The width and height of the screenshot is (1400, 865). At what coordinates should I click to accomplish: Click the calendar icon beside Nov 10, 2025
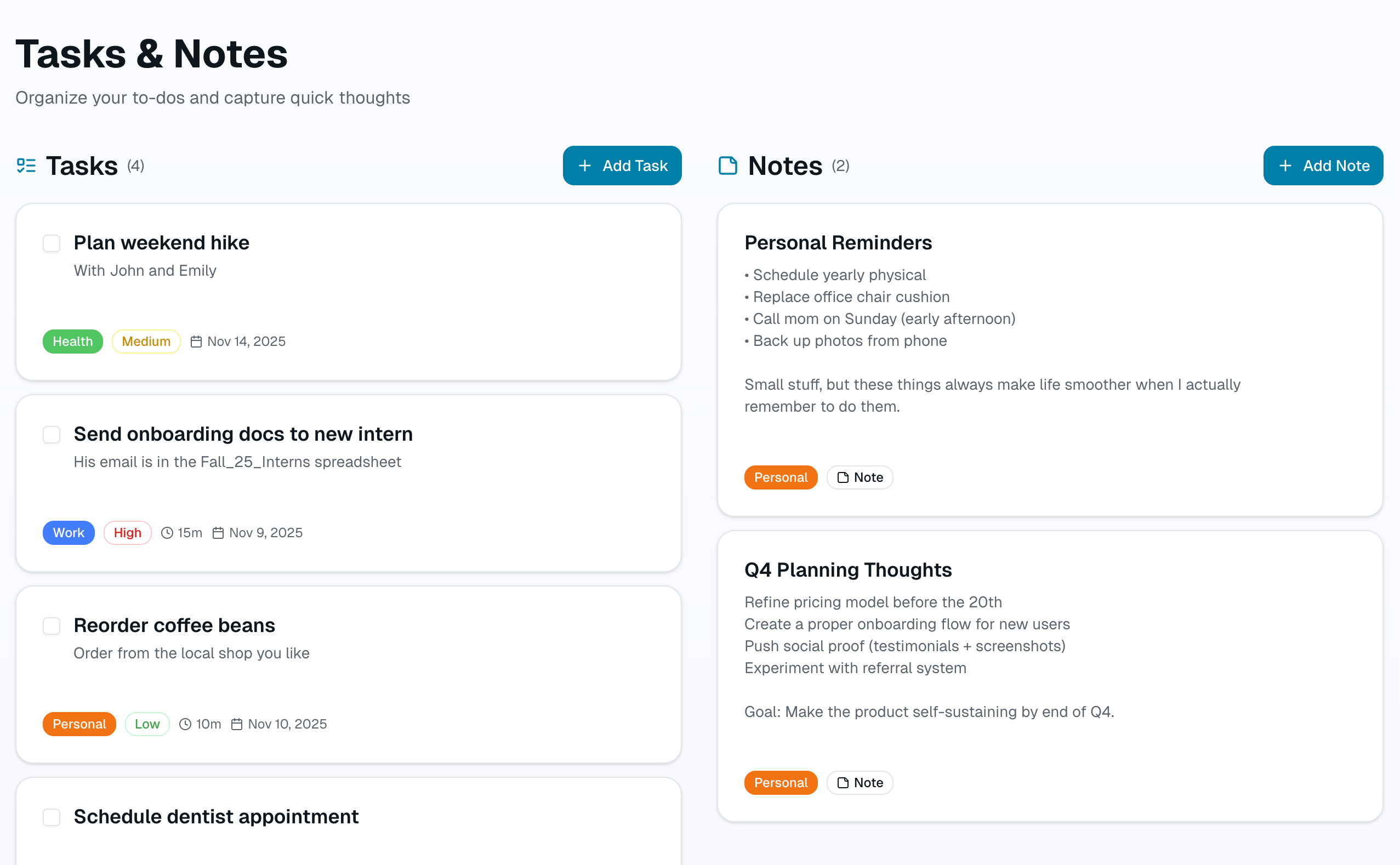237,724
